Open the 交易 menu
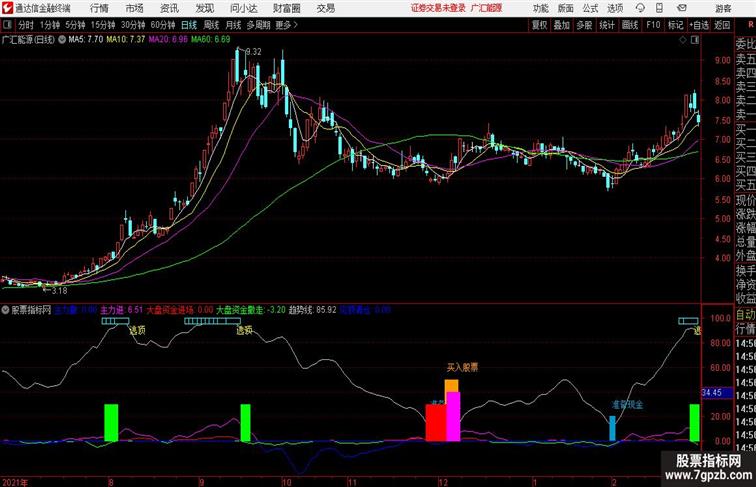The image size is (756, 487). (325, 8)
